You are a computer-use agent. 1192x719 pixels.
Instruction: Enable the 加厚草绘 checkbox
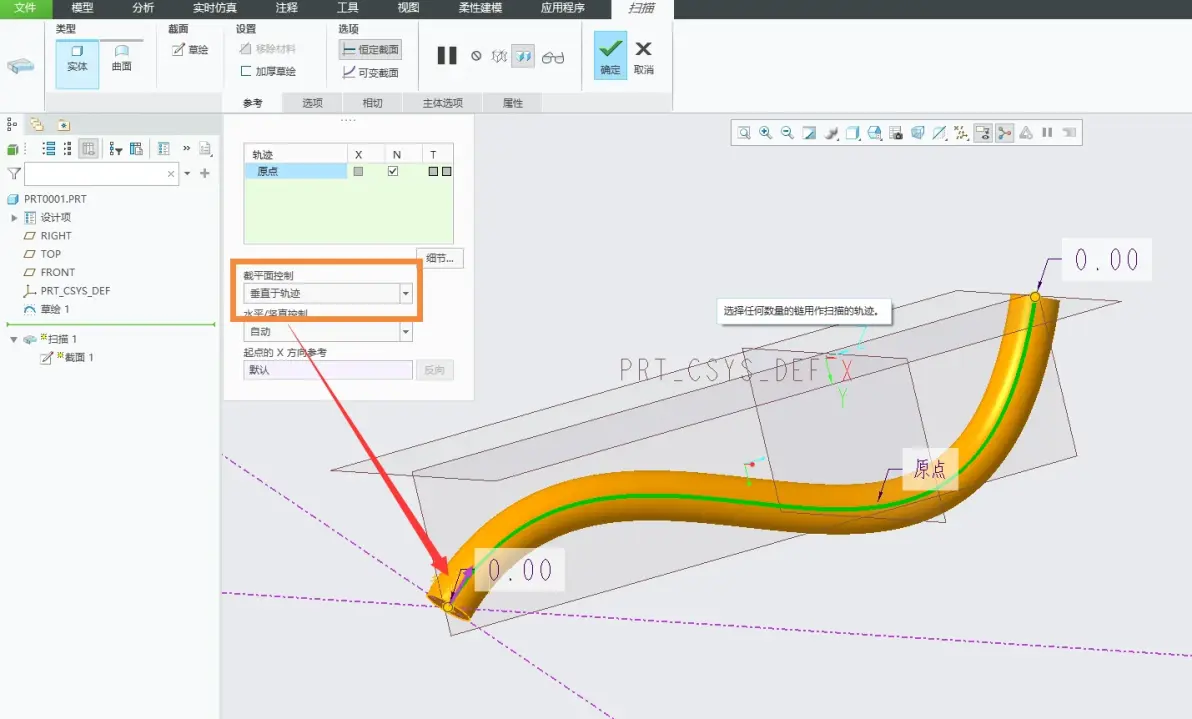246,71
